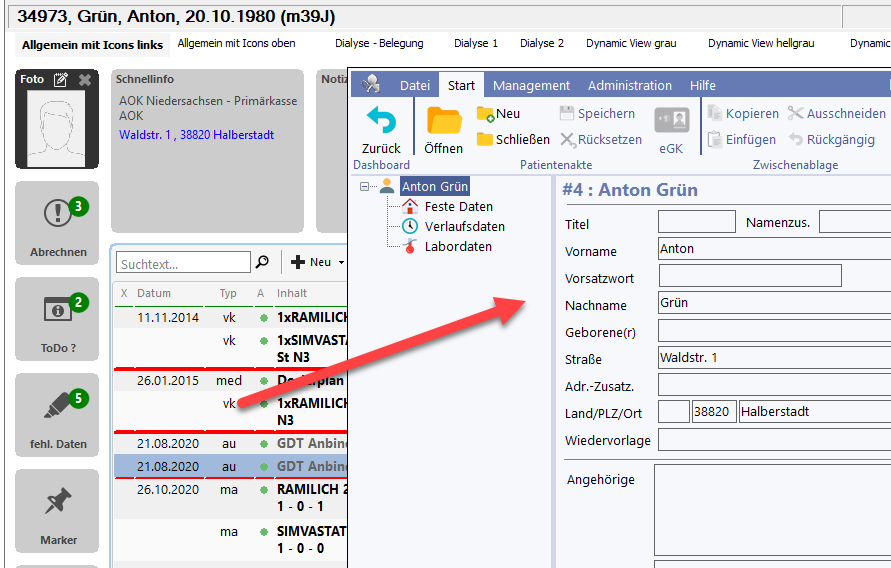Open the Management ribbon tab

pyautogui.click(x=531, y=85)
